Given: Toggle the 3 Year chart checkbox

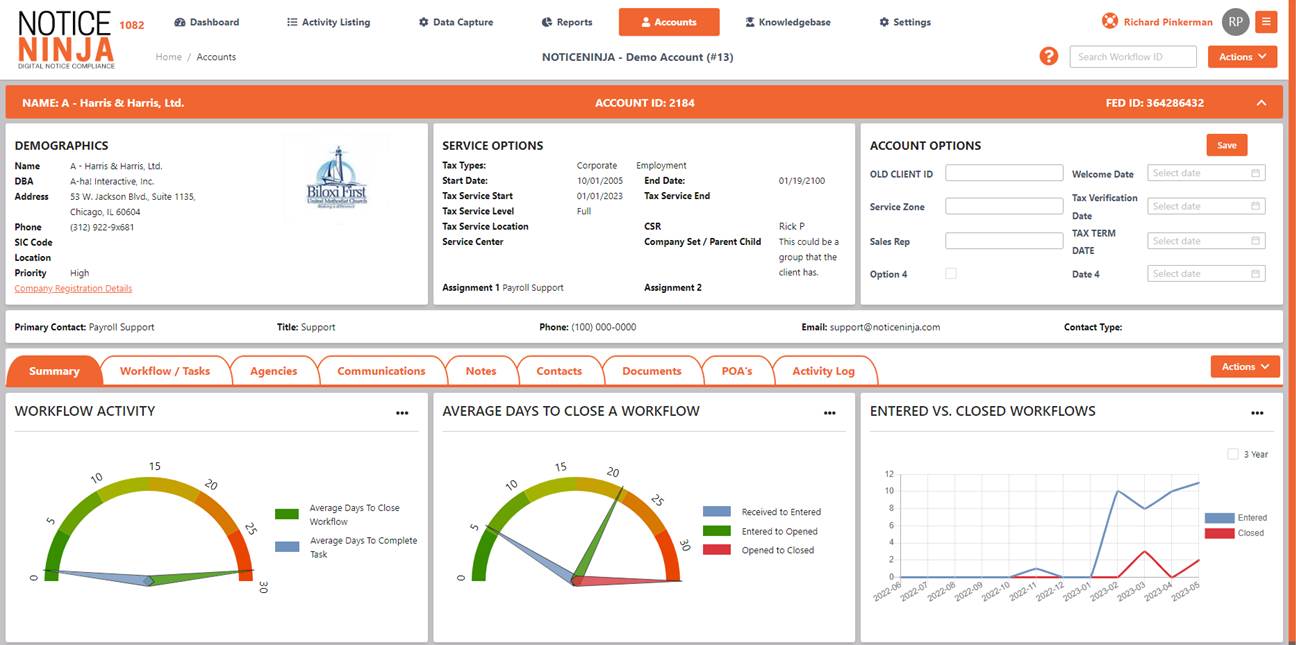Looking at the screenshot, I should [x=1234, y=453].
